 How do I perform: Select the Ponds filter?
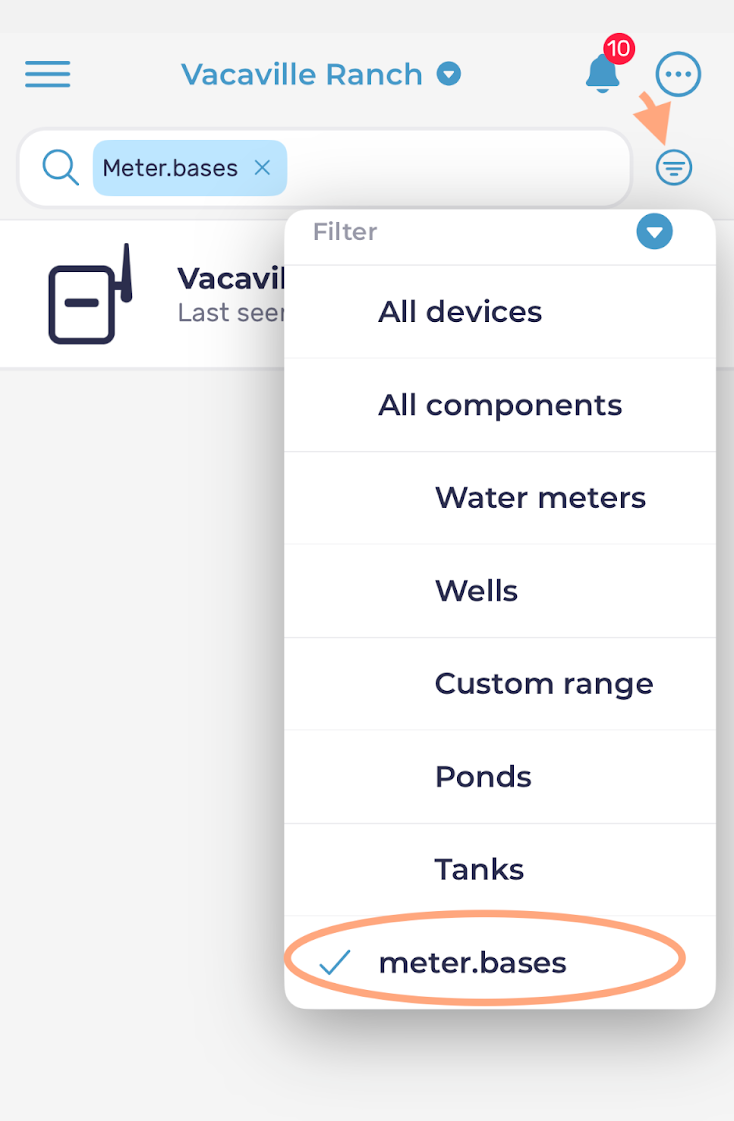[500, 776]
